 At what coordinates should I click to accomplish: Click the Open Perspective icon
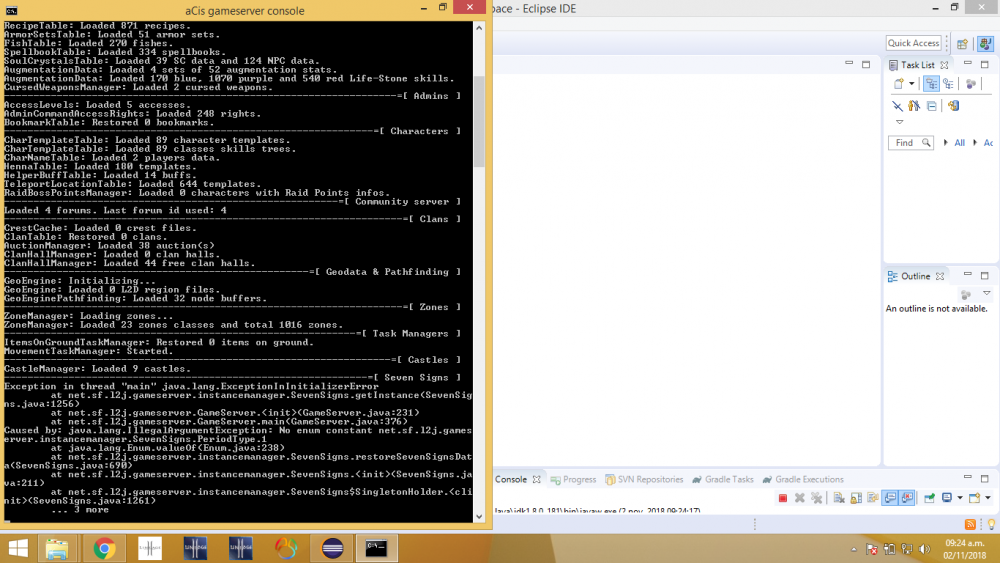click(962, 44)
